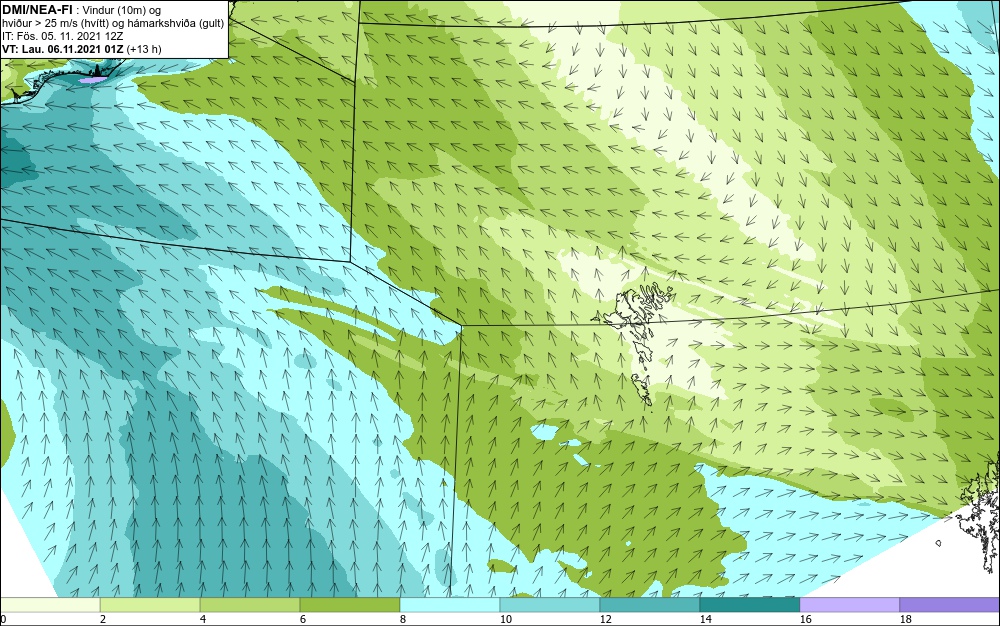Click the 12–14 m/s teal legend swatch

650,605
